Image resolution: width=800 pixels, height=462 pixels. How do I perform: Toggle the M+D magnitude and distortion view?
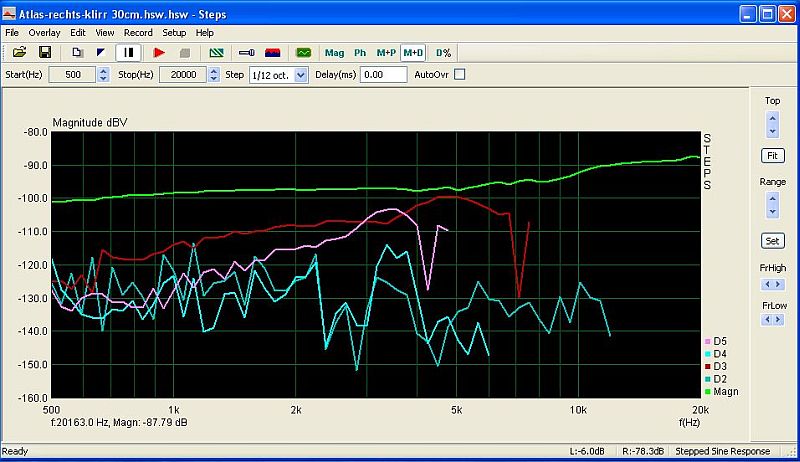(x=412, y=52)
